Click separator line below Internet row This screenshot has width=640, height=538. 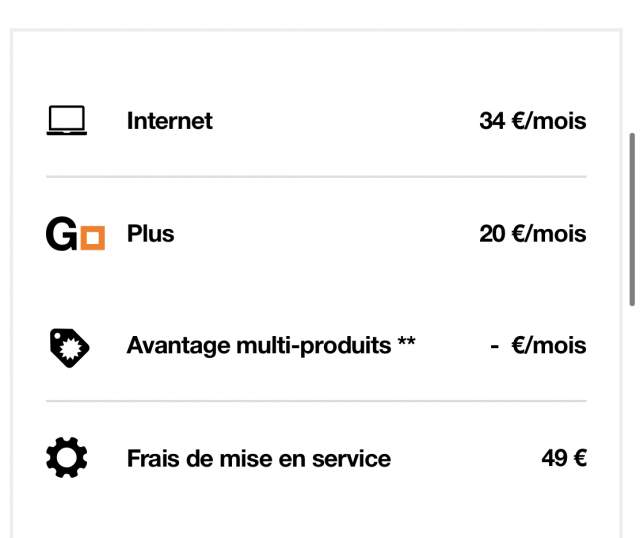[x=316, y=177]
